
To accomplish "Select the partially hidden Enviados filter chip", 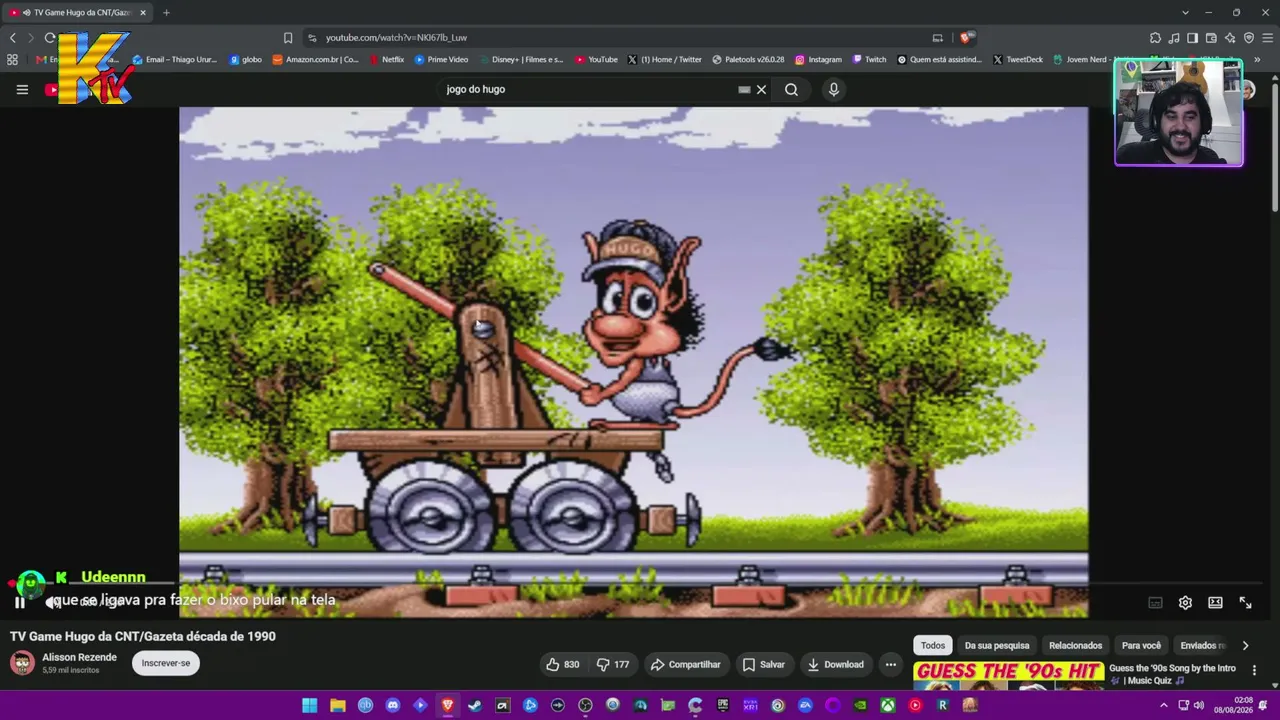I will click(1202, 645).
